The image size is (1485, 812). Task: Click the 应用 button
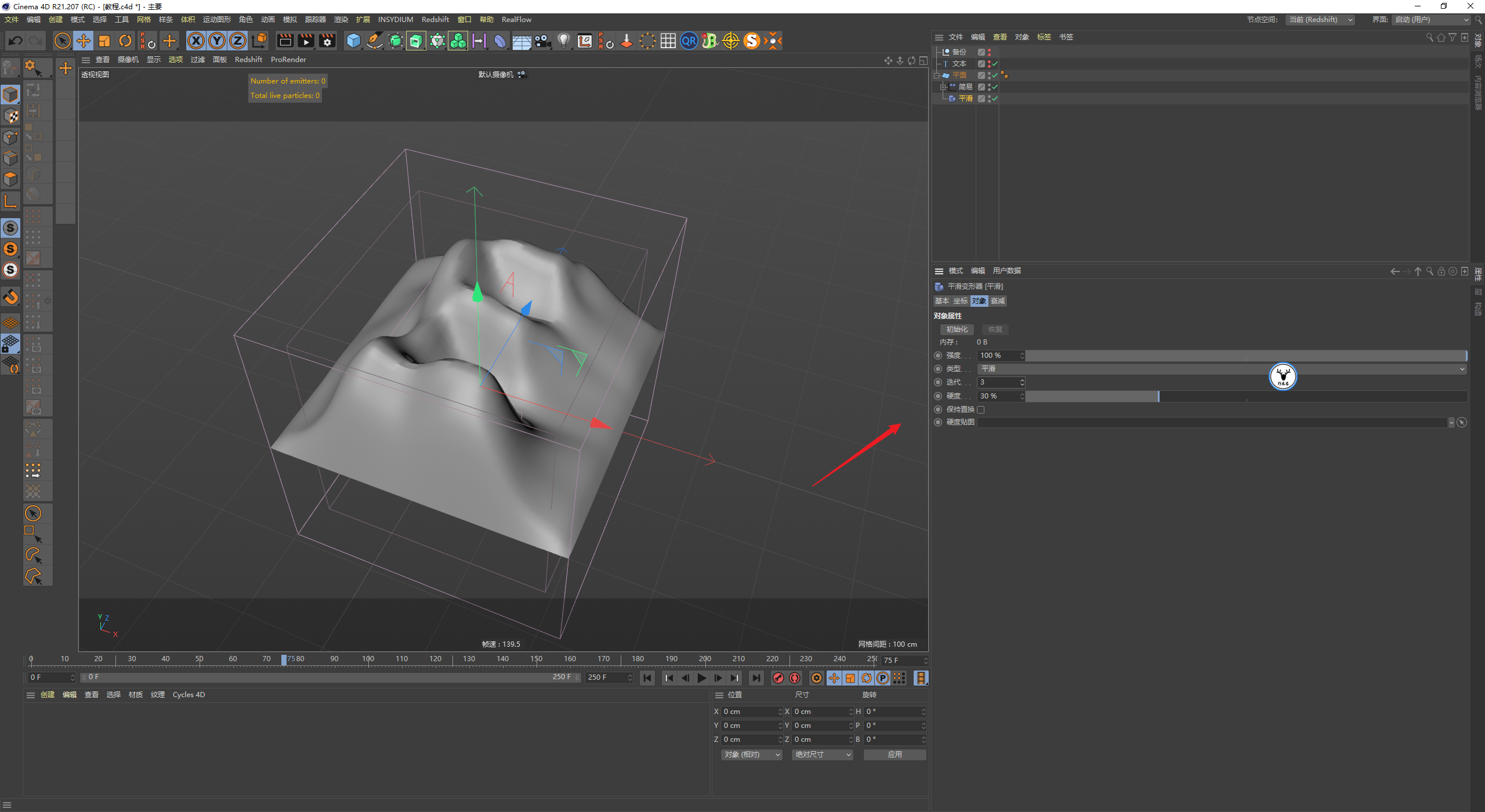click(x=894, y=755)
